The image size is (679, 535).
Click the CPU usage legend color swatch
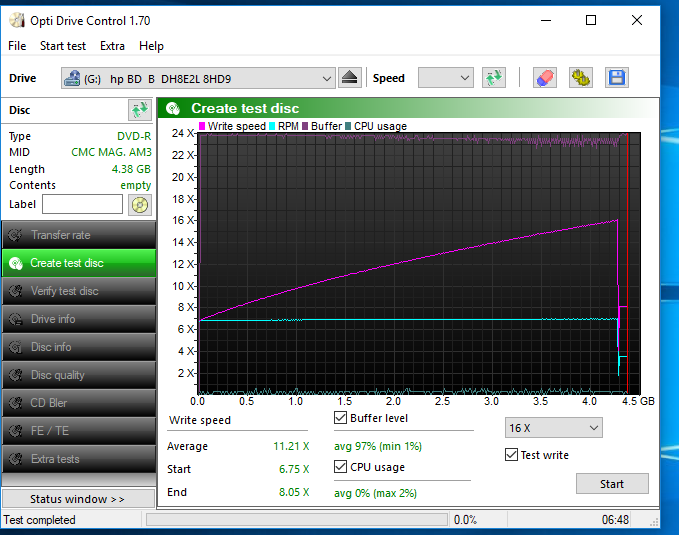pos(348,126)
